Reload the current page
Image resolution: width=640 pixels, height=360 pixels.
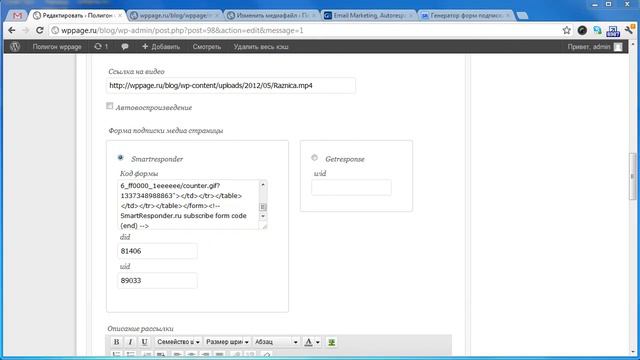pyautogui.click(x=40, y=30)
